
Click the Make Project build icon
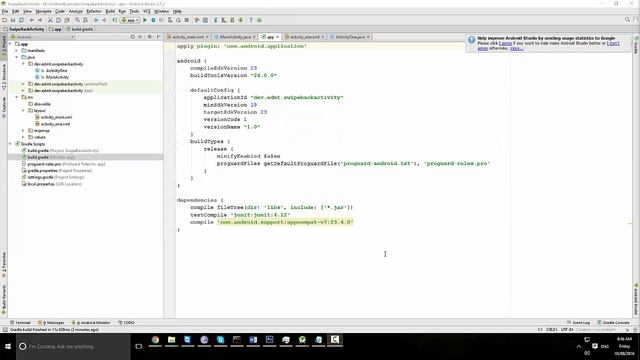114,20
